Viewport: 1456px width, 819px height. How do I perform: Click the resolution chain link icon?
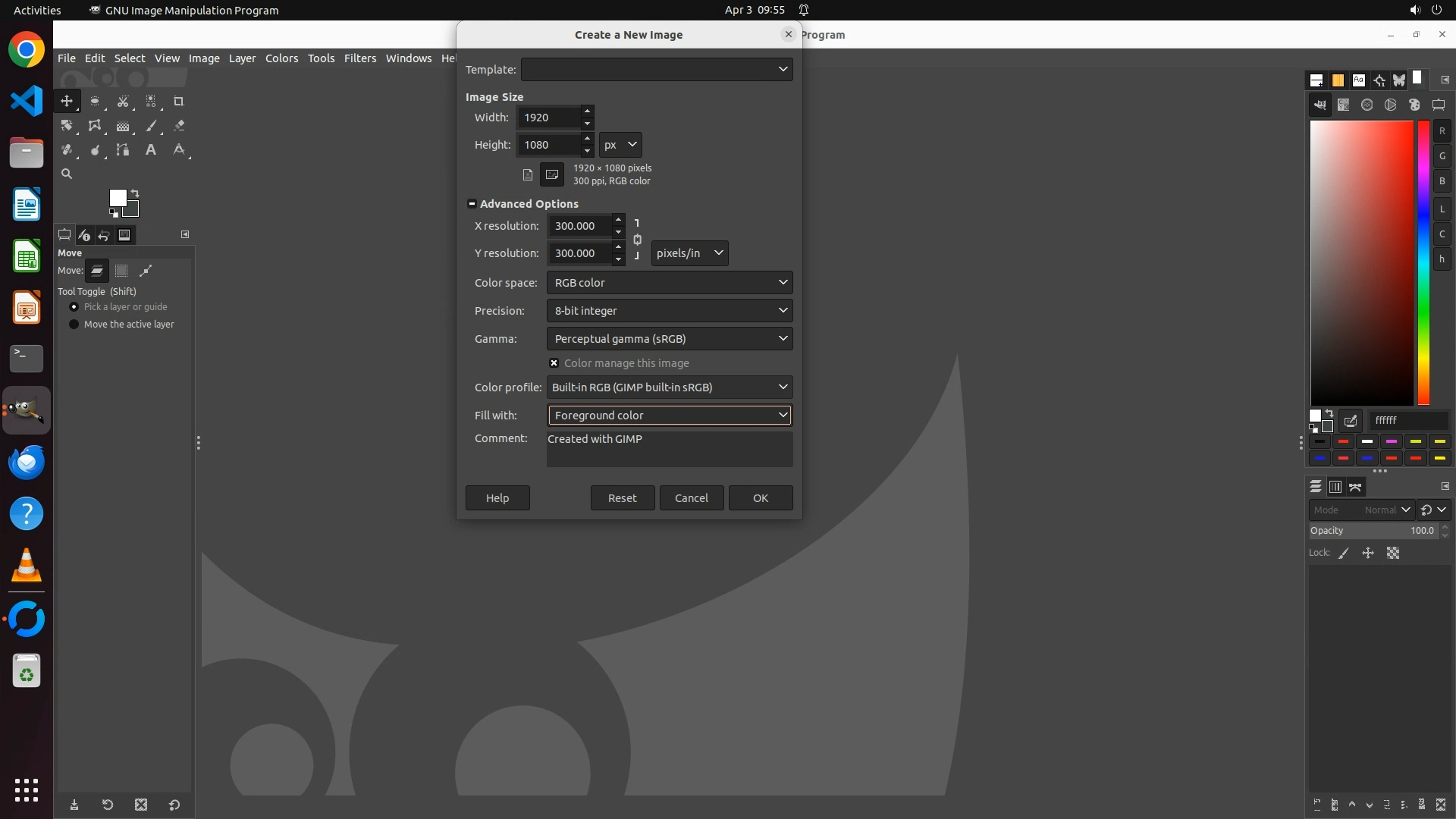pyautogui.click(x=637, y=240)
